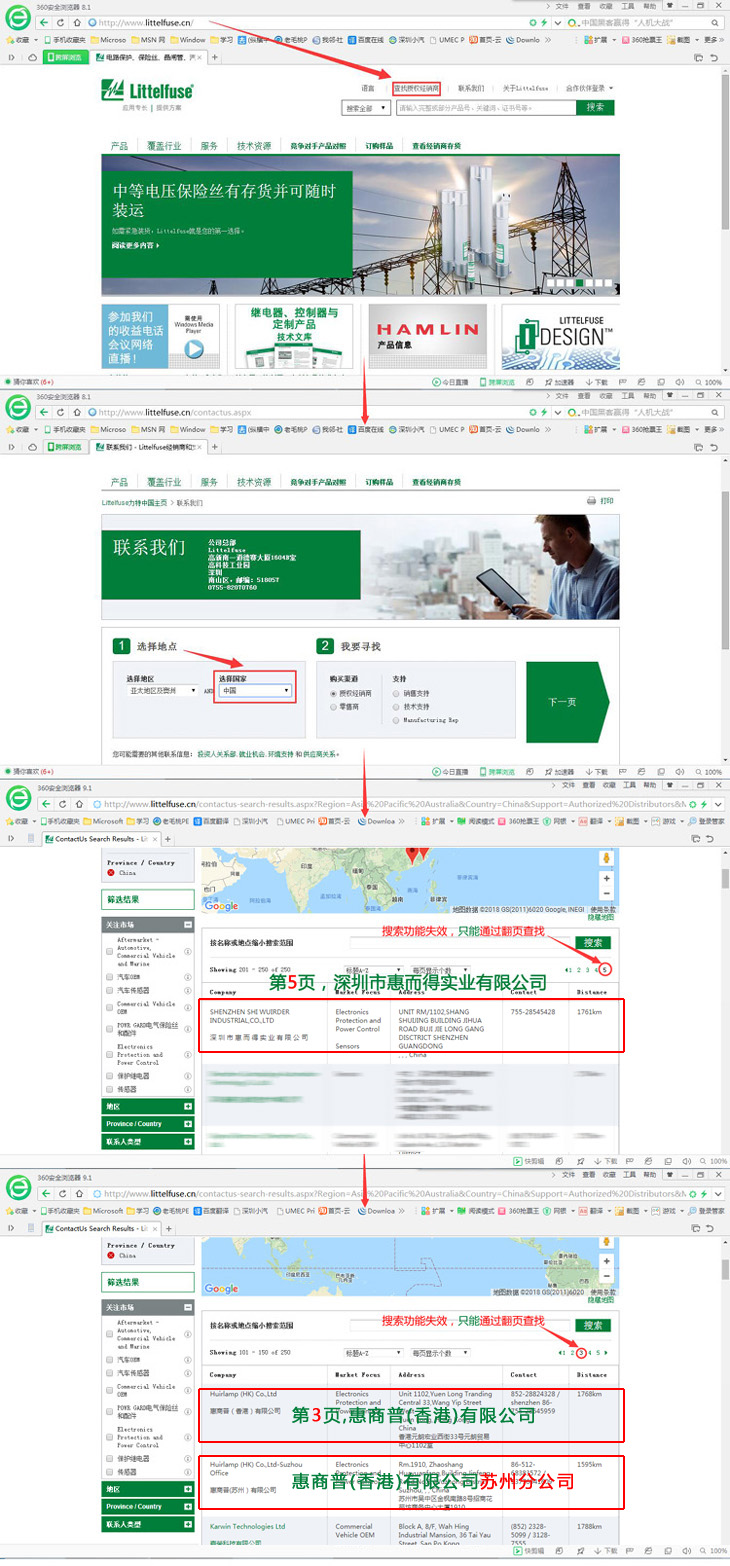
Task: Open a new tab with the plus in the homepage window
Action: (214, 57)
